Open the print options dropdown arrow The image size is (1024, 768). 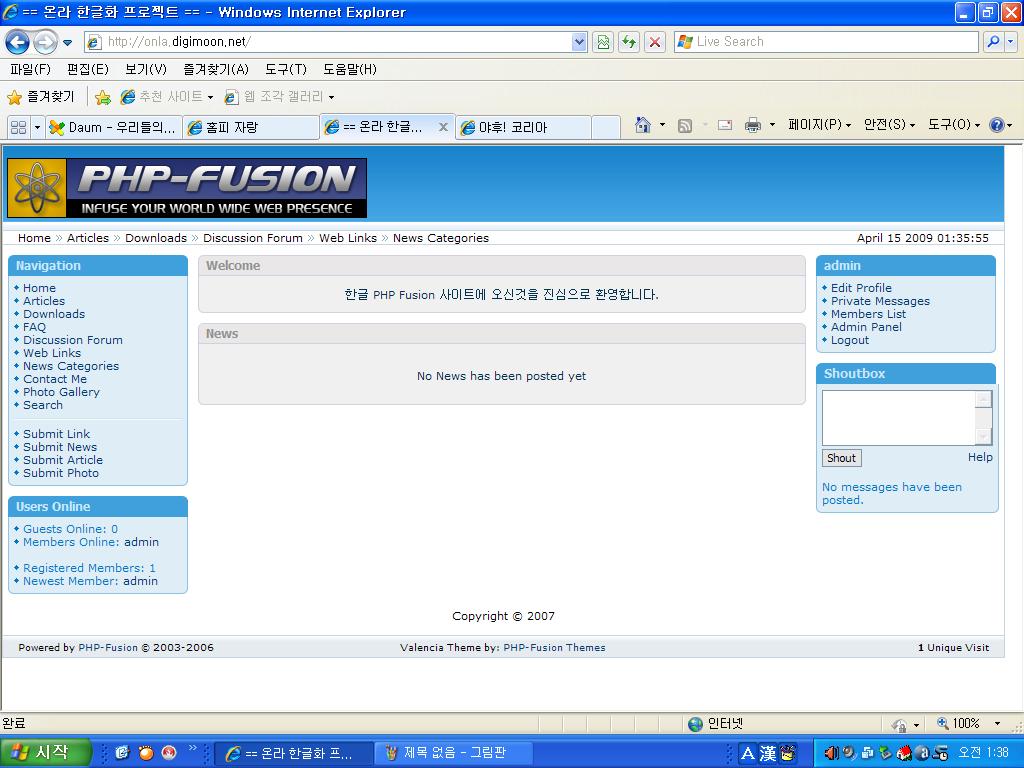772,125
